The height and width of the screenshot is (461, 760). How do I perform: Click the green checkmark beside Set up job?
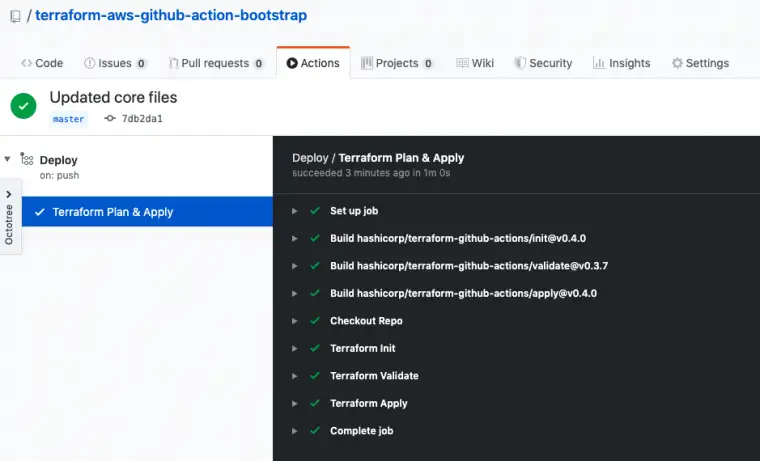pos(315,211)
